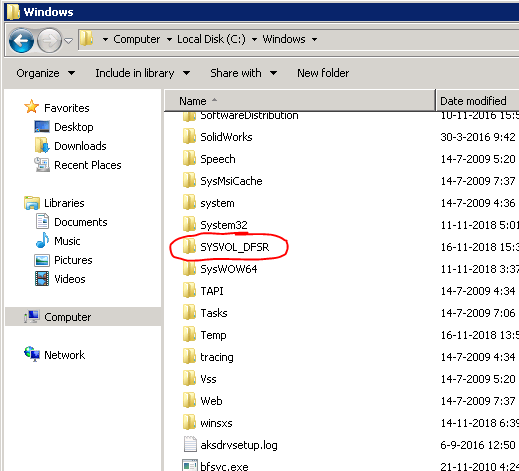Screen dimensions: 519x471
Task: Select the system folder icon
Action: point(189,203)
